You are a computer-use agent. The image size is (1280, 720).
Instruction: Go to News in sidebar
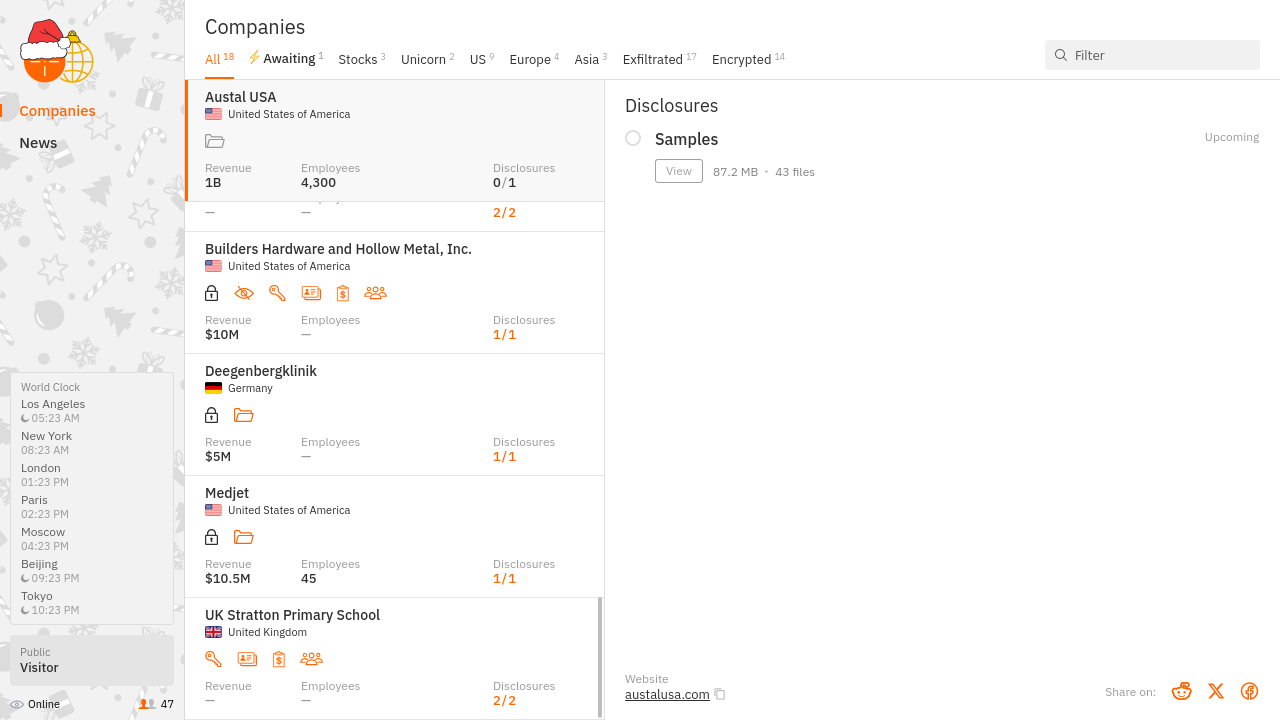point(38,143)
